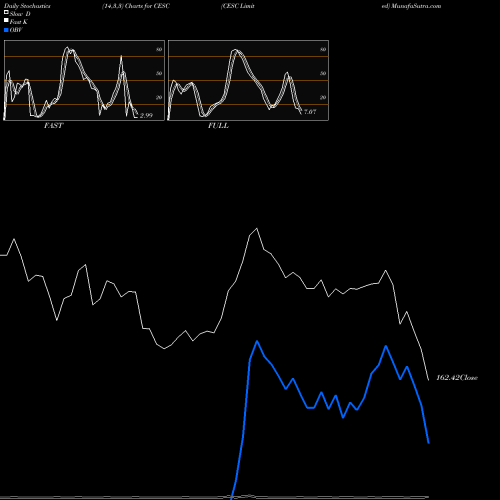Image resolution: width=500 pixels, height=500 pixels.
Task: Click the Slow D legend swatch
Action: [x=6, y=13]
